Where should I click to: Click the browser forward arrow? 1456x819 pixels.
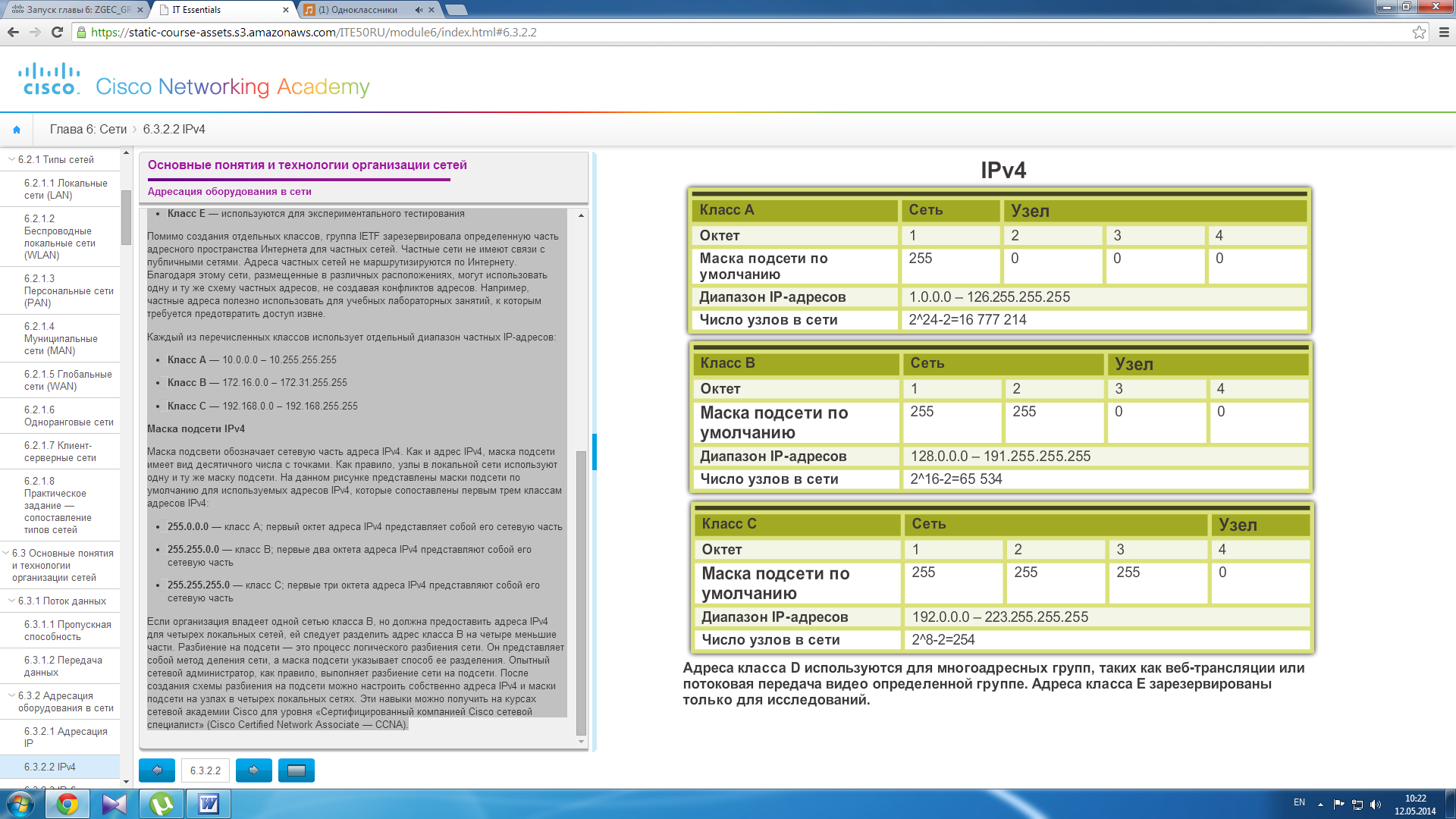[35, 33]
